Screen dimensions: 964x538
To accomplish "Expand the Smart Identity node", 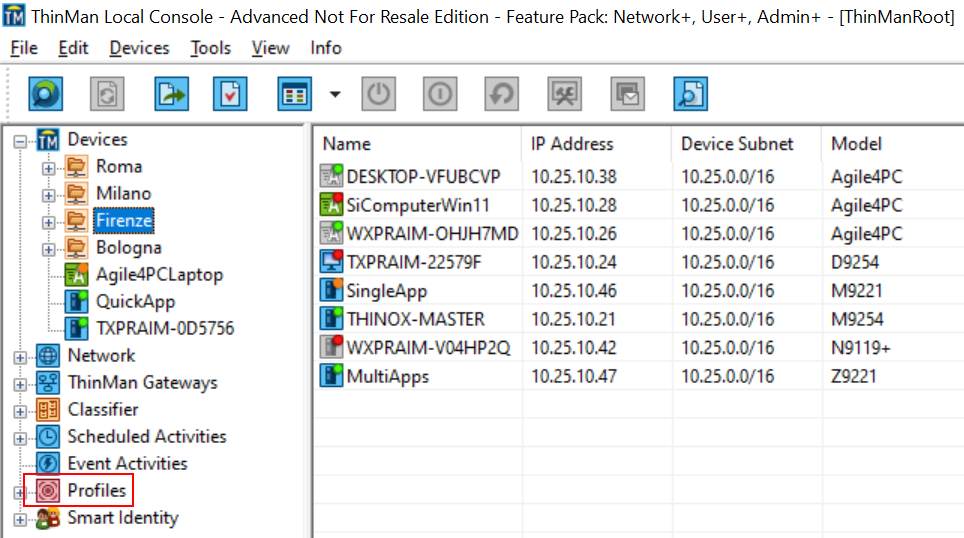I will click(x=20, y=520).
